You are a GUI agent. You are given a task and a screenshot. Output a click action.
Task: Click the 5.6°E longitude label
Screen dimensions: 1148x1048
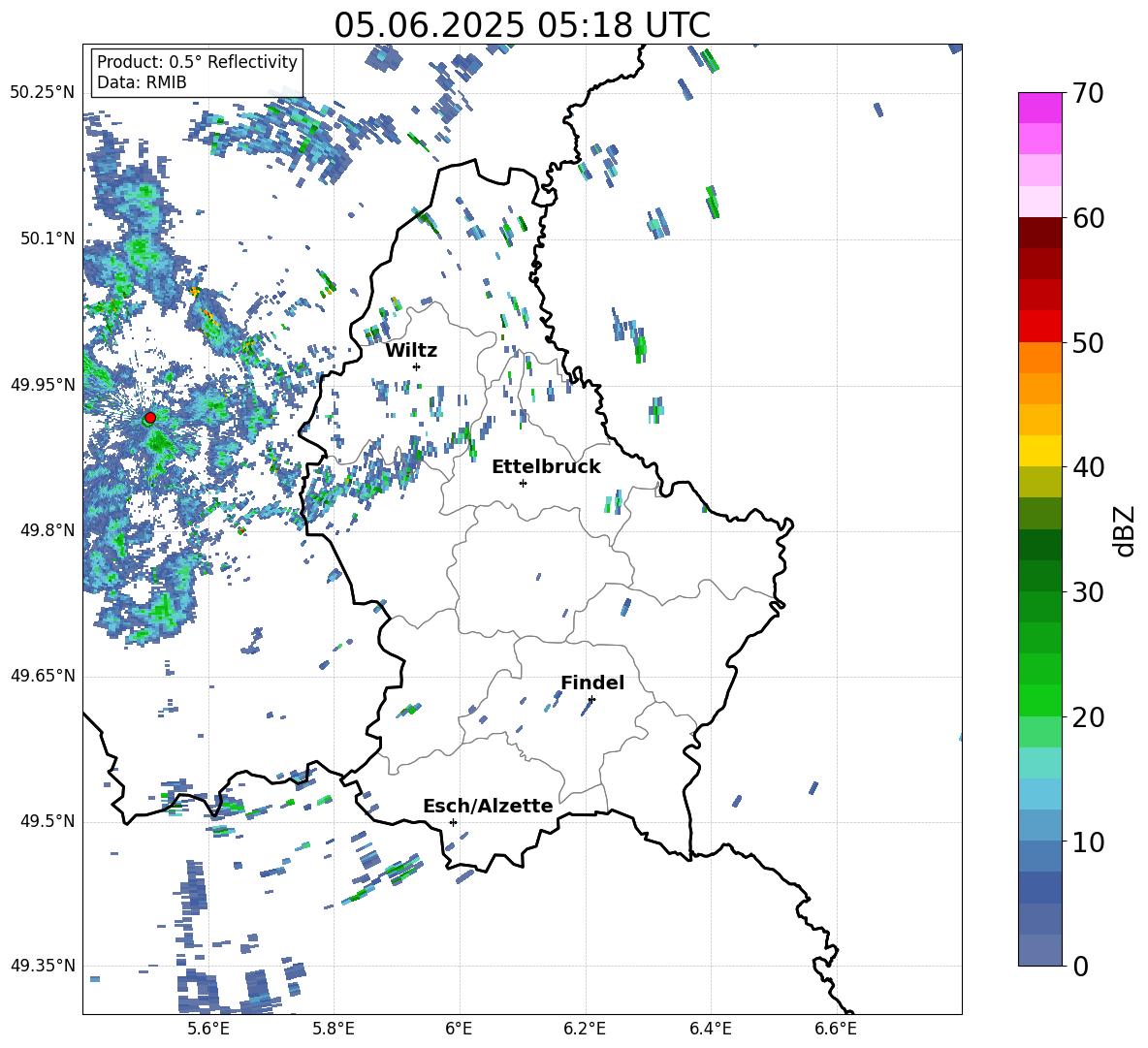tap(207, 1029)
